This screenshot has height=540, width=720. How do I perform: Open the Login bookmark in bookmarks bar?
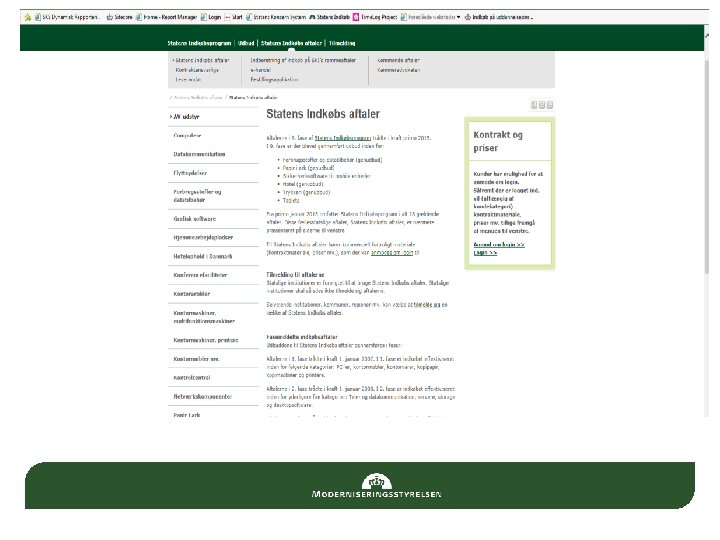click(211, 17)
